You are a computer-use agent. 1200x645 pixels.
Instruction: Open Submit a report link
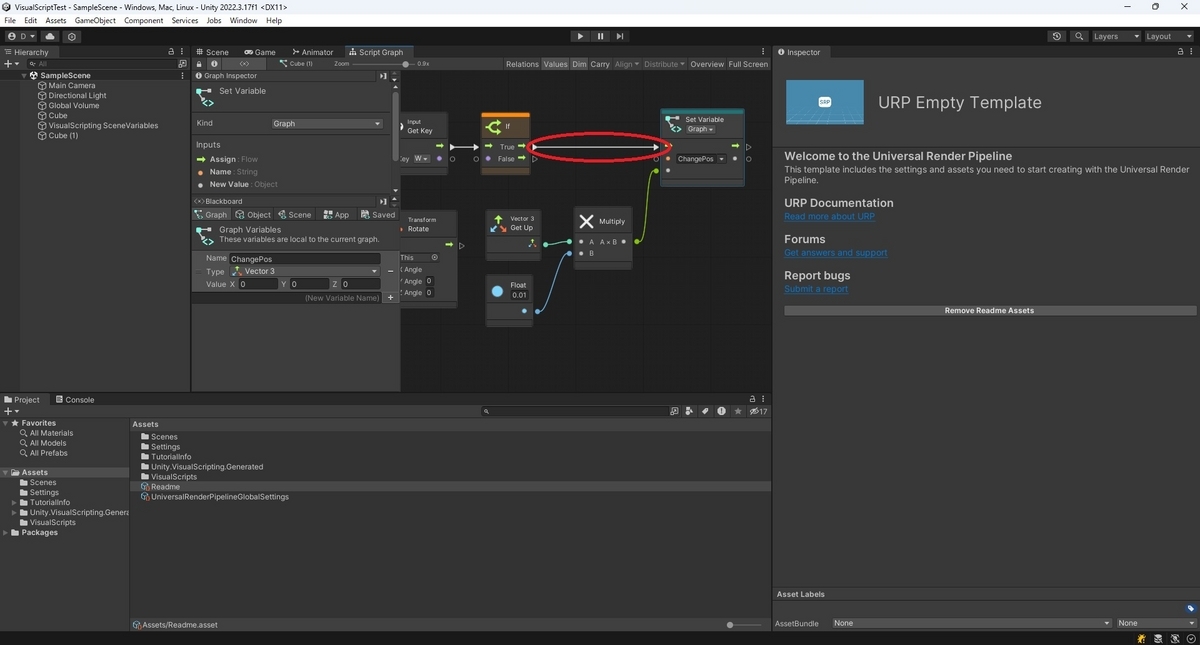coord(816,289)
